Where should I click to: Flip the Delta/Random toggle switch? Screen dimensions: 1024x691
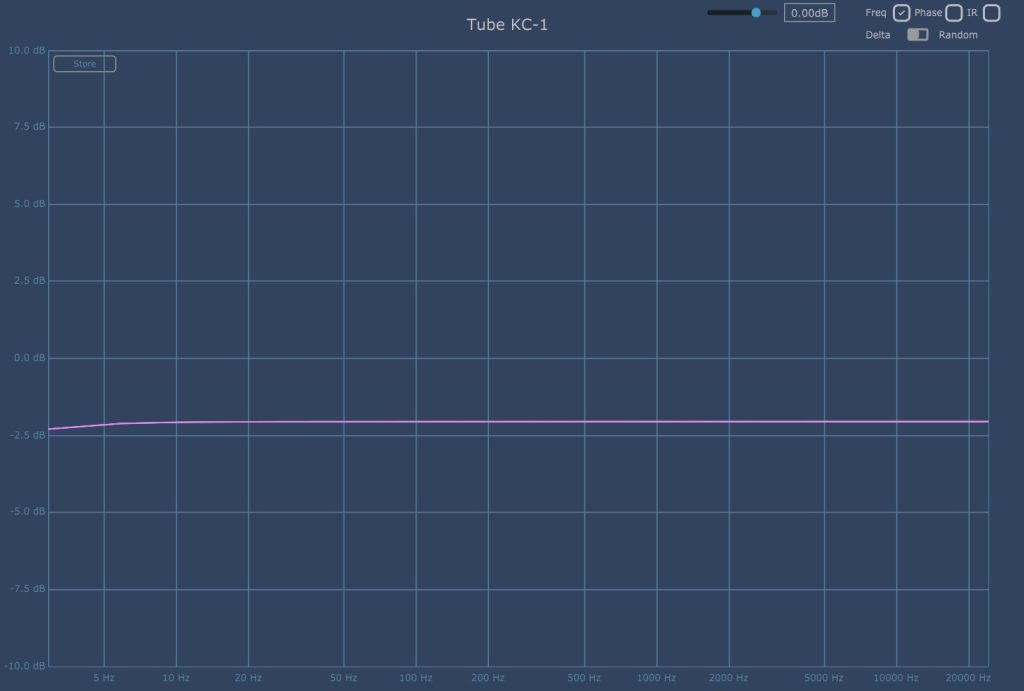pyautogui.click(x=917, y=35)
